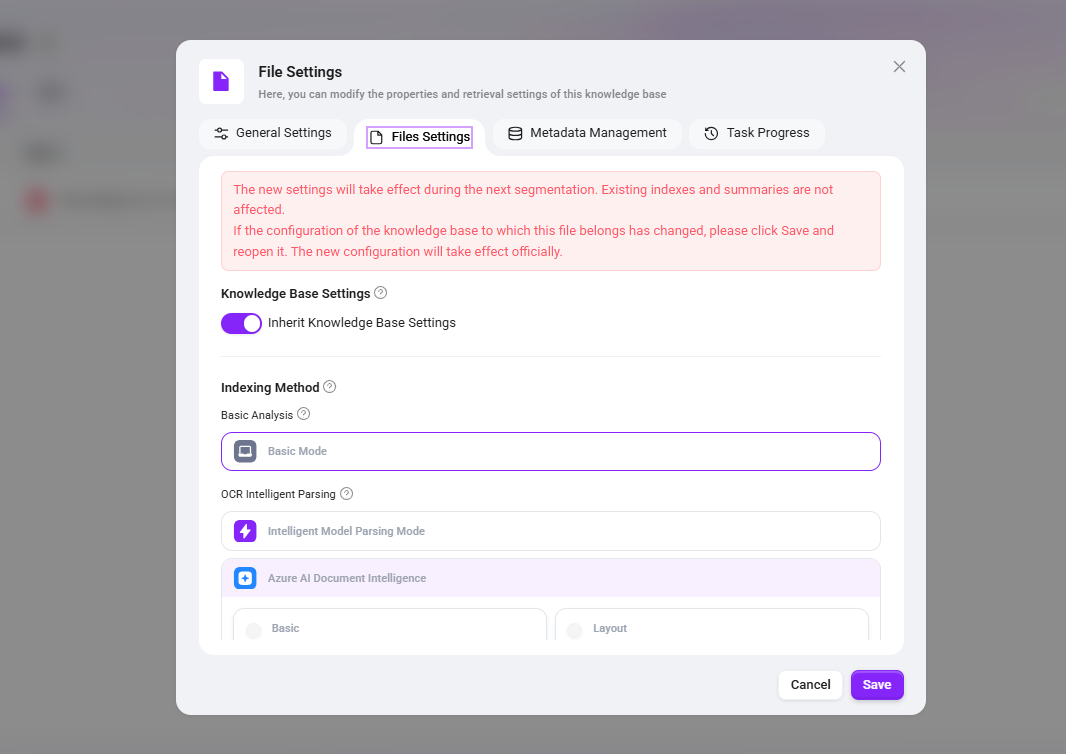Open the General Settings tab

click(x=273, y=133)
